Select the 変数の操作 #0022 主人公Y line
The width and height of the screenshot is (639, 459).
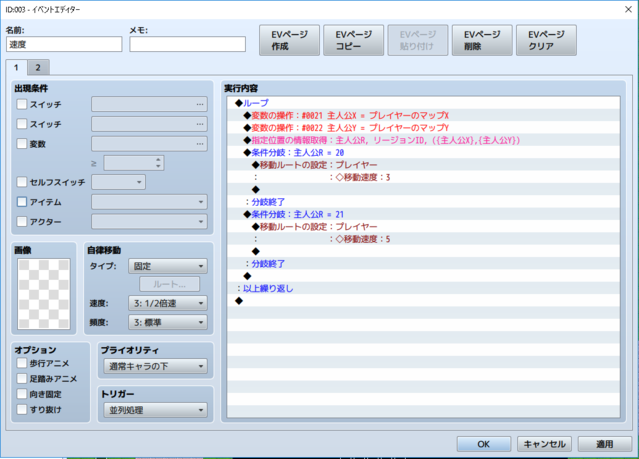(423, 128)
